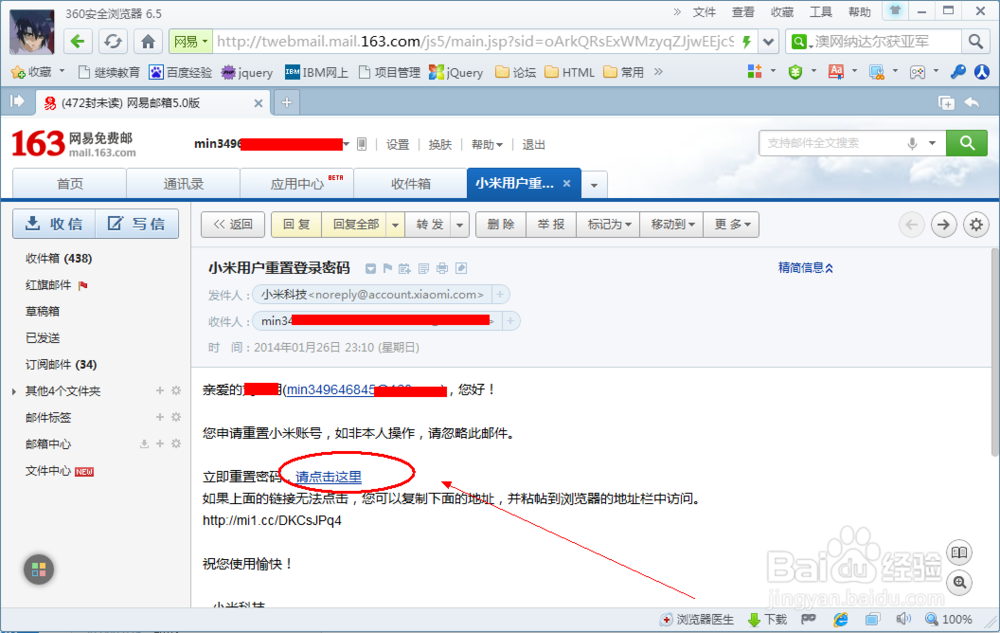This screenshot has height=633, width=1000.
Task: Click the 收信 receive mail button
Action: pos(54,224)
